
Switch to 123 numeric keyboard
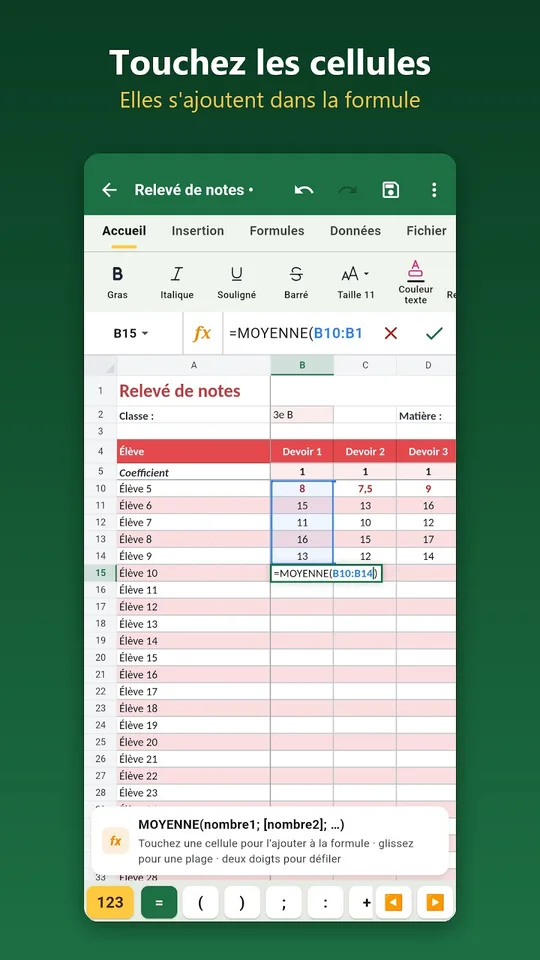[x=110, y=902]
